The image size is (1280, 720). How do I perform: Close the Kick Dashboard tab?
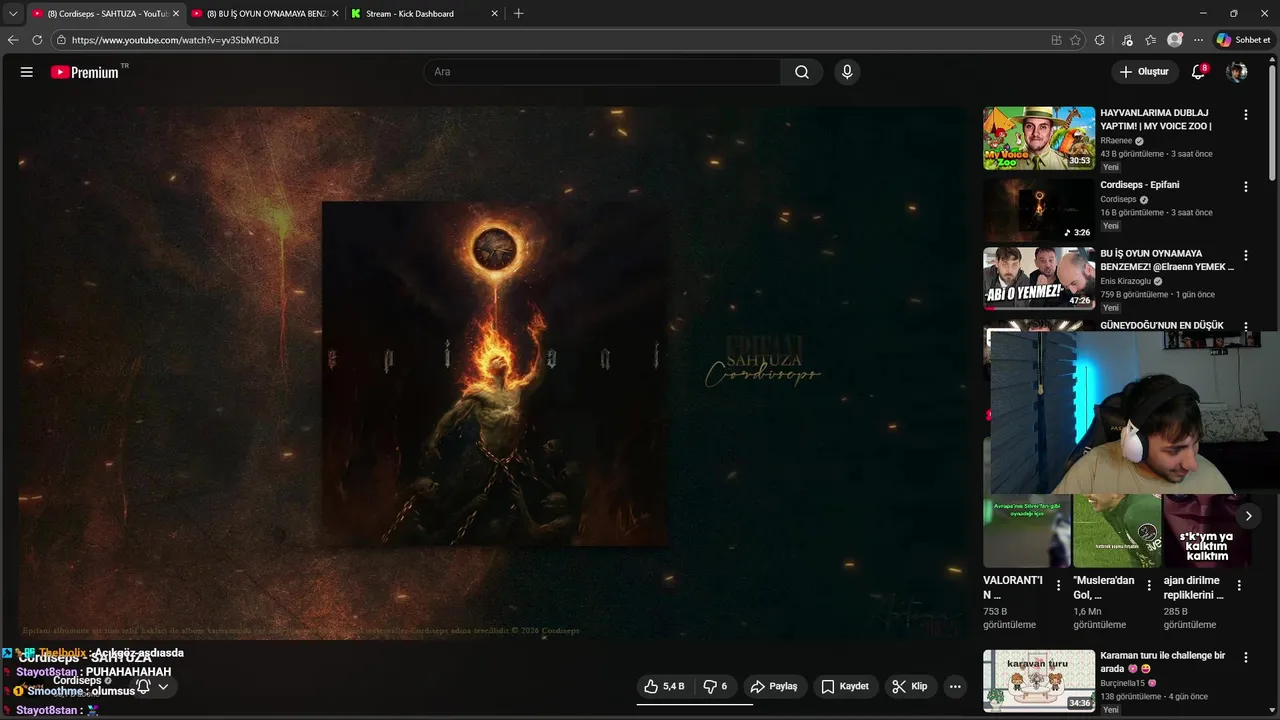(494, 14)
